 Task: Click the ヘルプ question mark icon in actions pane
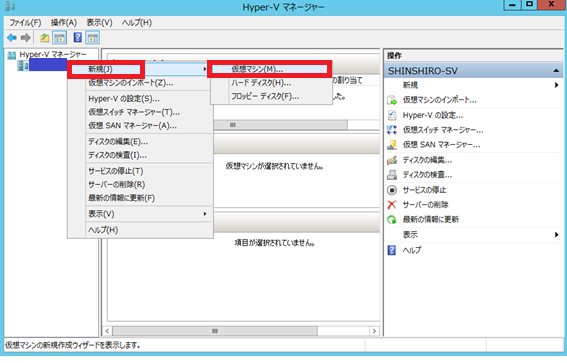[392, 250]
